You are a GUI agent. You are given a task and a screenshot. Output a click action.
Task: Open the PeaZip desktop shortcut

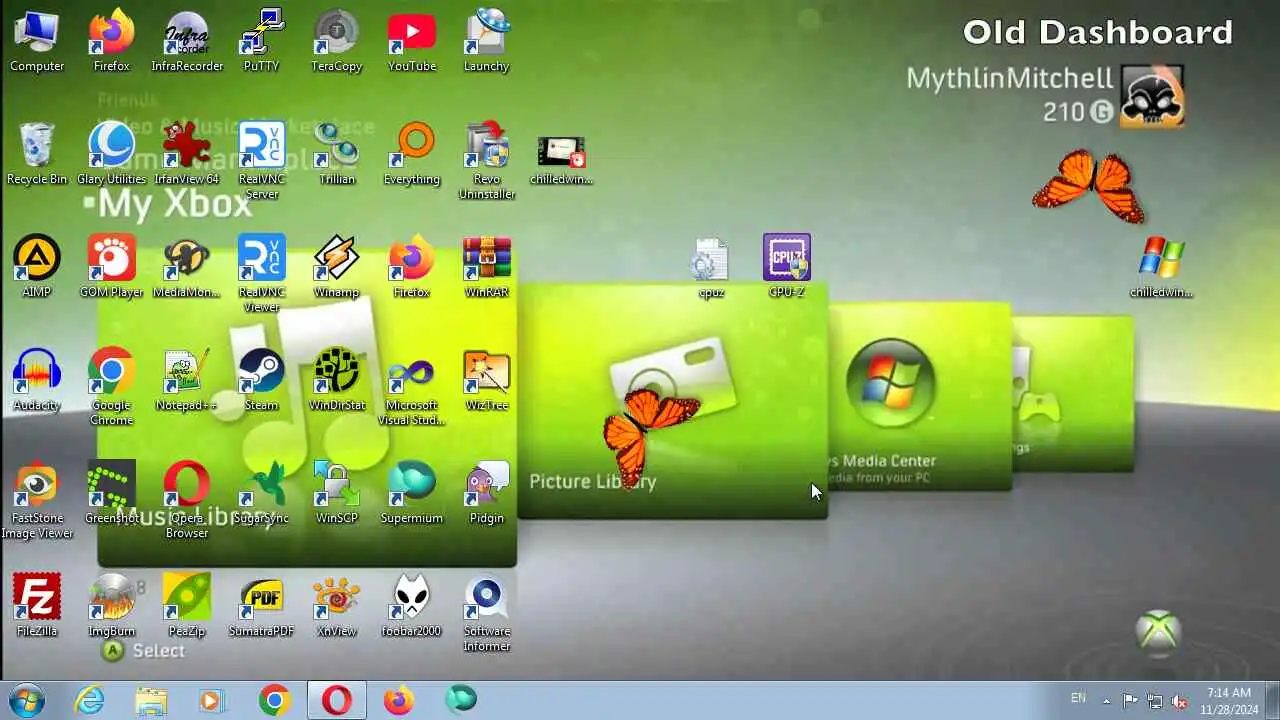point(187,606)
